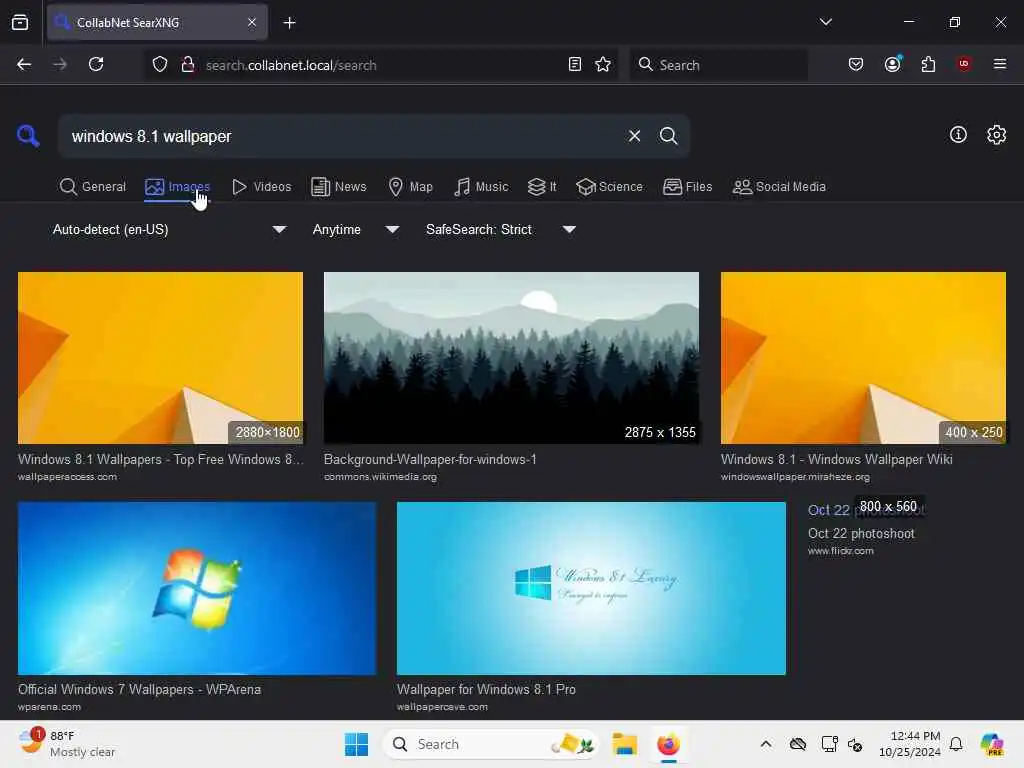The image size is (1024, 768).
Task: Clear the search query with X
Action: [634, 136]
